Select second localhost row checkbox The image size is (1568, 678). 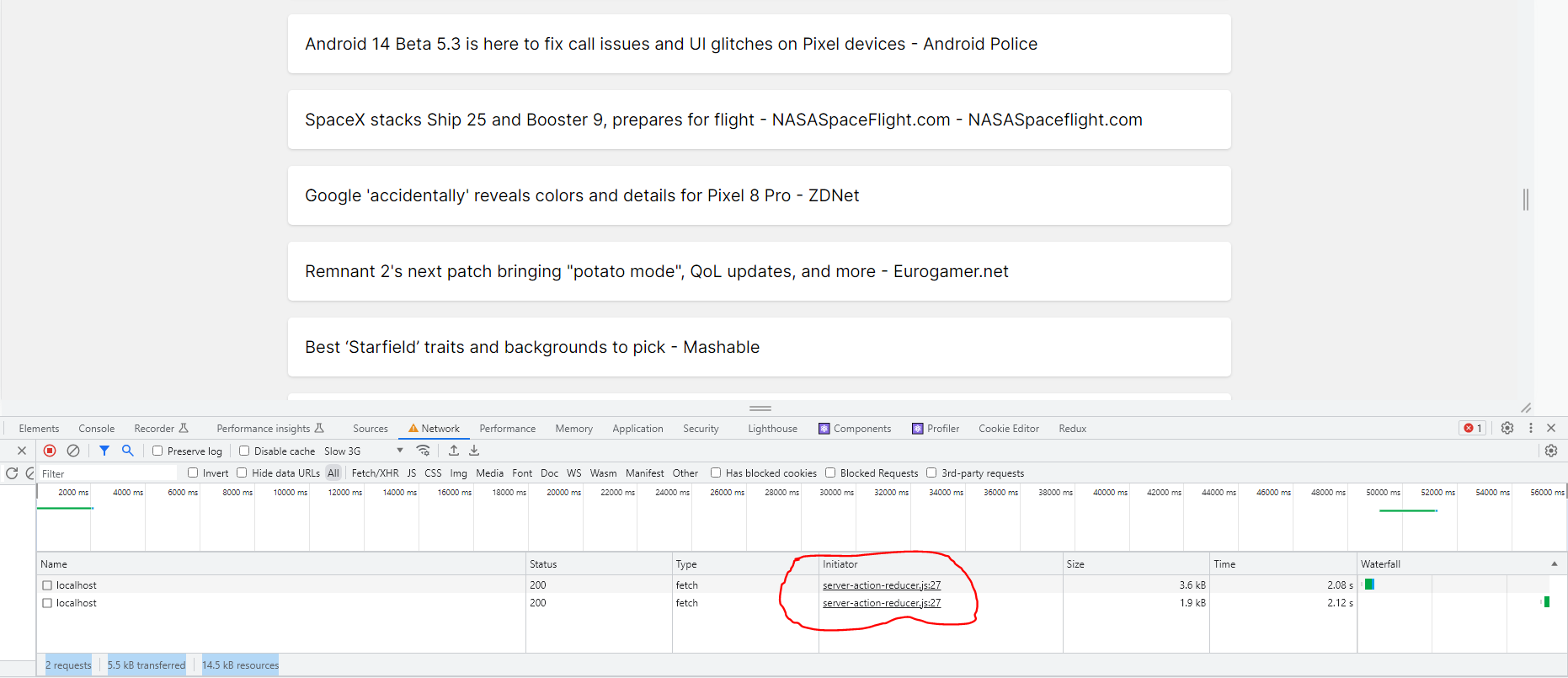pyautogui.click(x=47, y=603)
